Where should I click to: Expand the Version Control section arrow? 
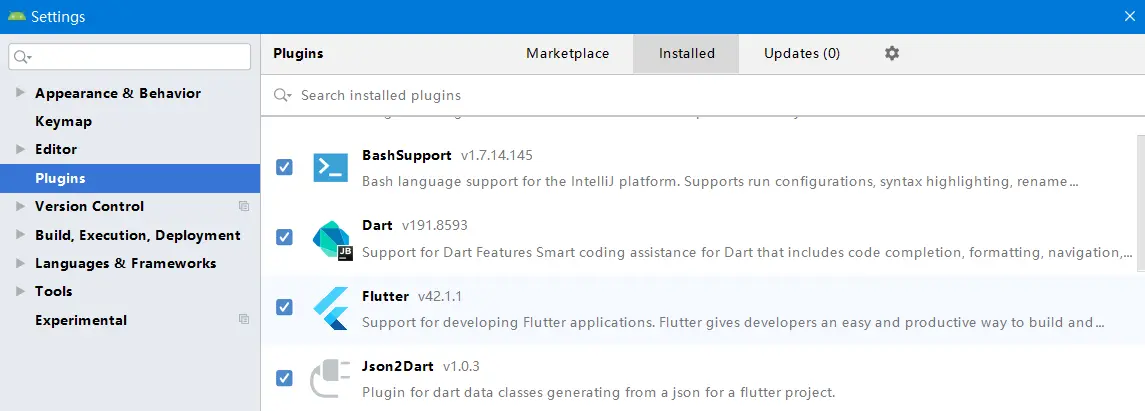point(20,207)
